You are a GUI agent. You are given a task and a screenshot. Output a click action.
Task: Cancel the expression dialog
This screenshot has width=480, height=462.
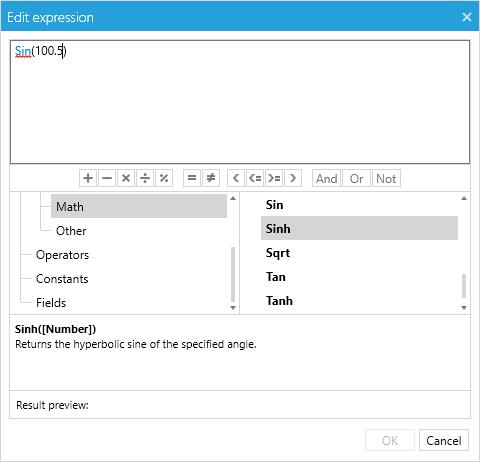(444, 440)
